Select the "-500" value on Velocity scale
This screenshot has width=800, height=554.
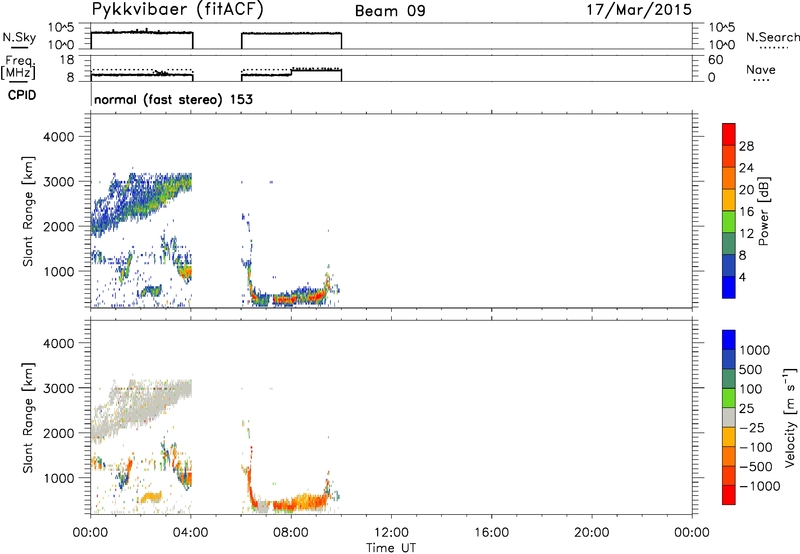[x=756, y=467]
